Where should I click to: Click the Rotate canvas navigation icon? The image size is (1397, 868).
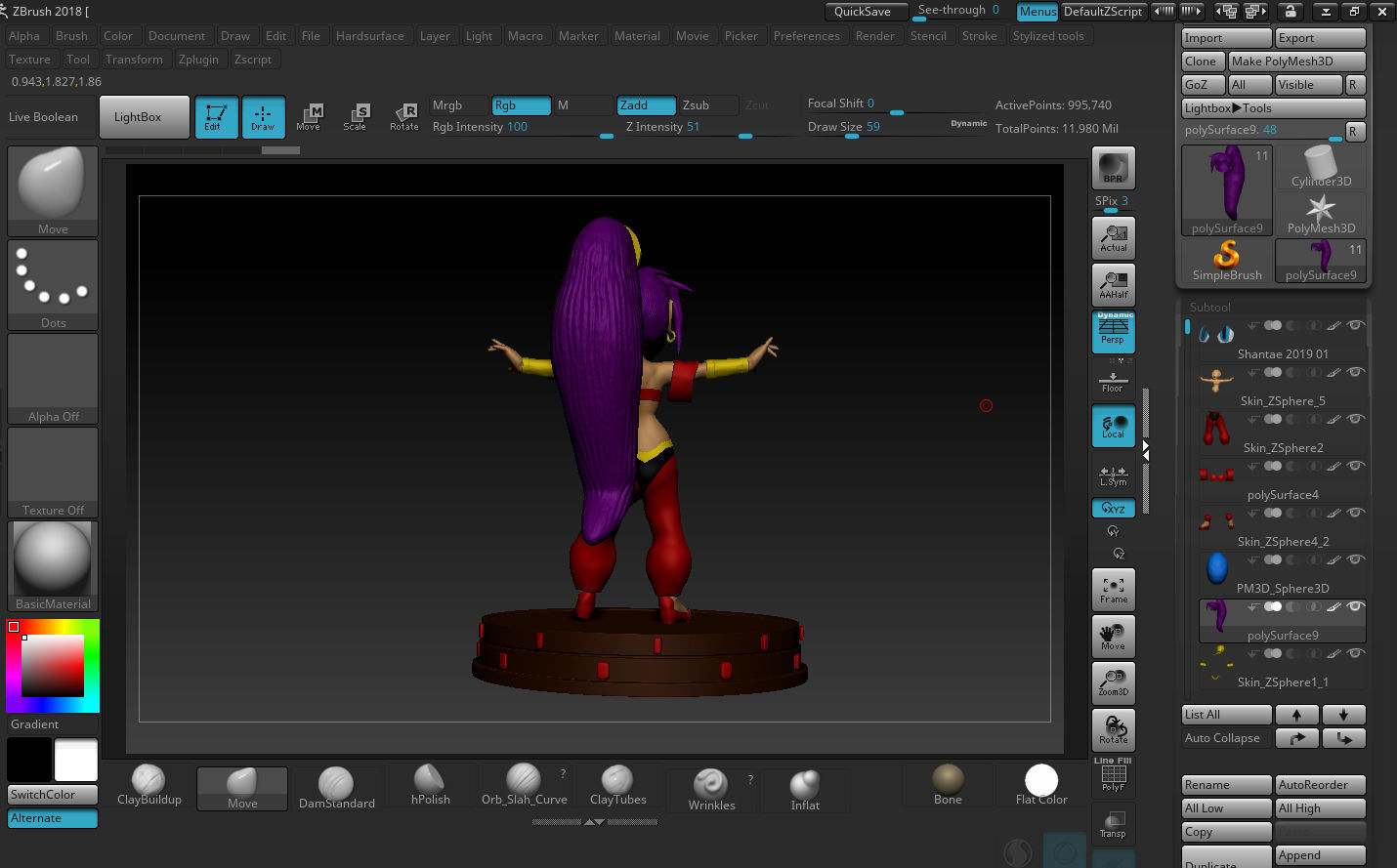(1114, 730)
